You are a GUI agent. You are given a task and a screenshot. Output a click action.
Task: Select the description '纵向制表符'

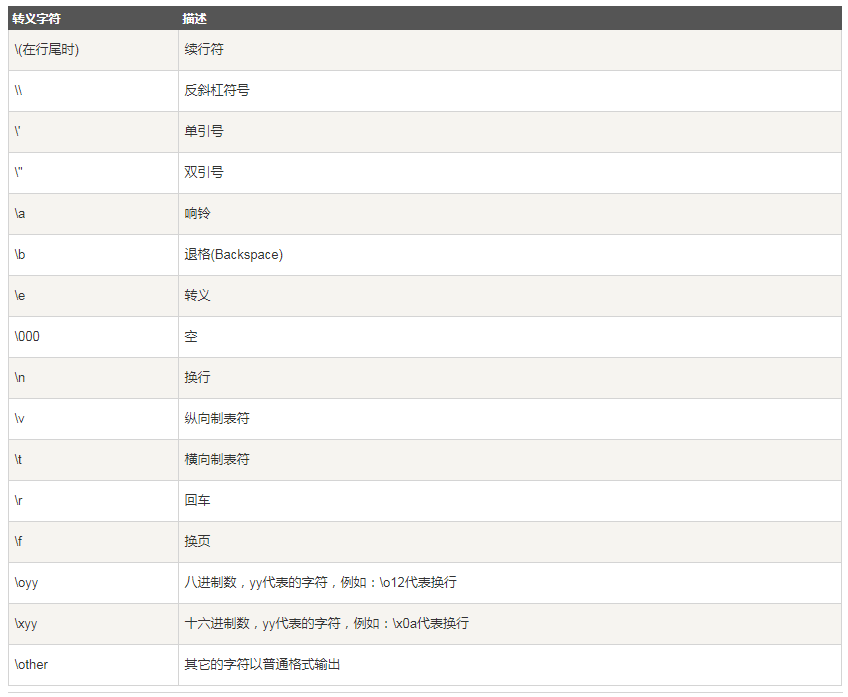click(217, 419)
